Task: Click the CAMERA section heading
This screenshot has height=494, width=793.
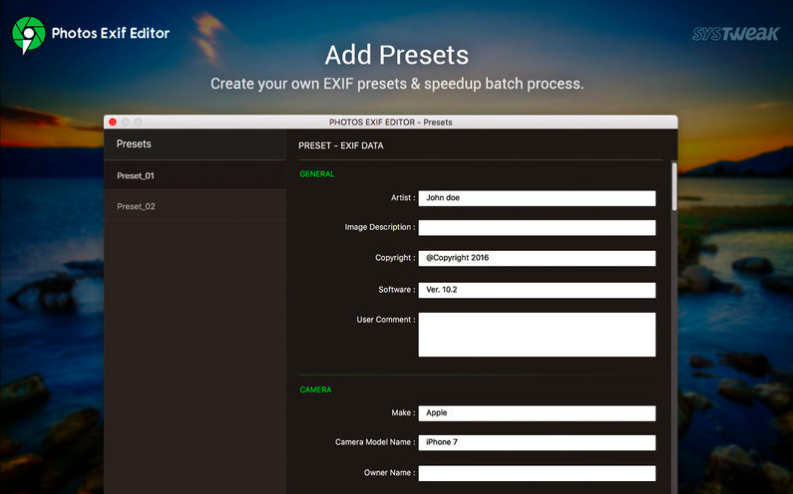Action: [x=316, y=389]
